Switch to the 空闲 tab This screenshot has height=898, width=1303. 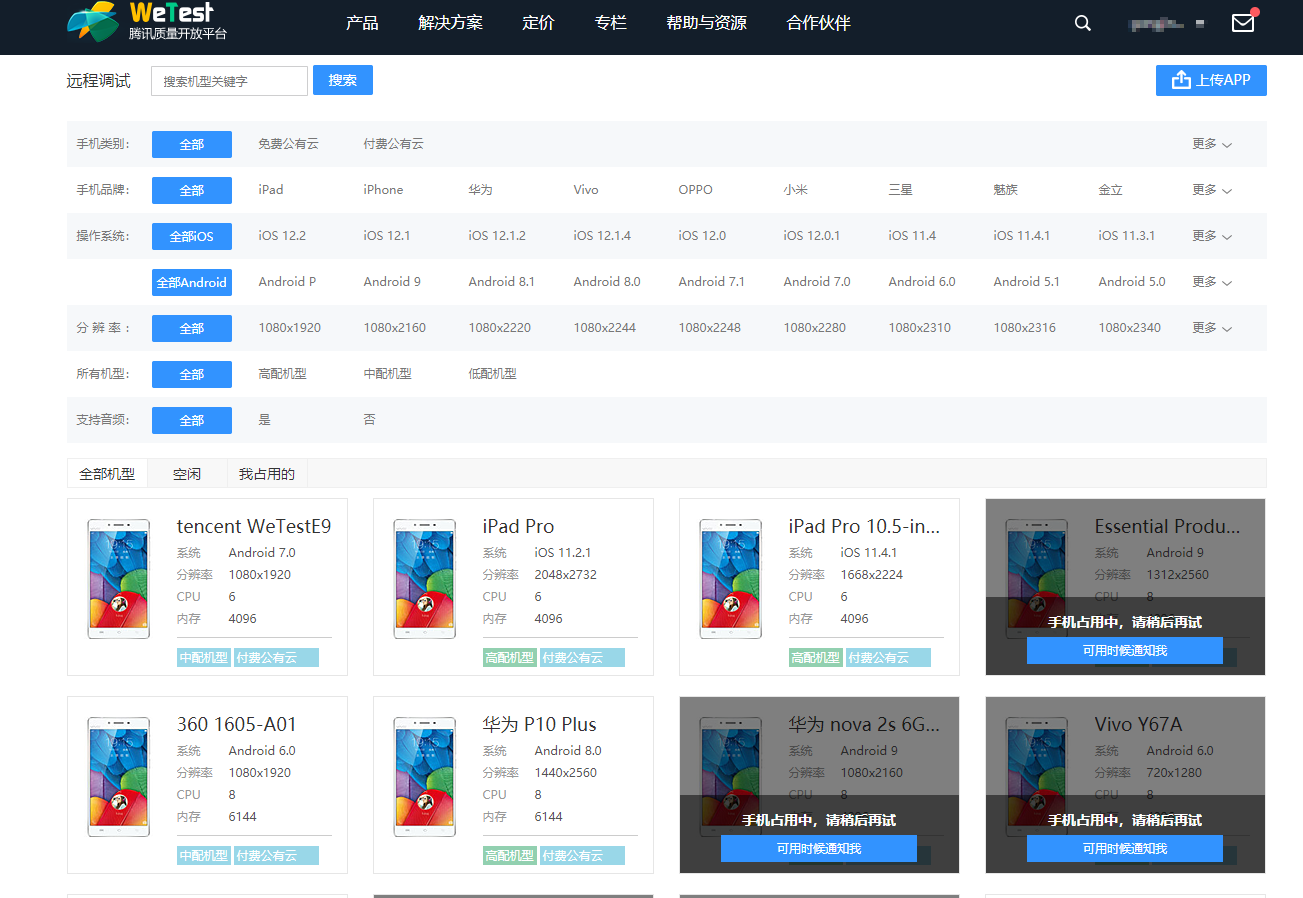point(187,473)
